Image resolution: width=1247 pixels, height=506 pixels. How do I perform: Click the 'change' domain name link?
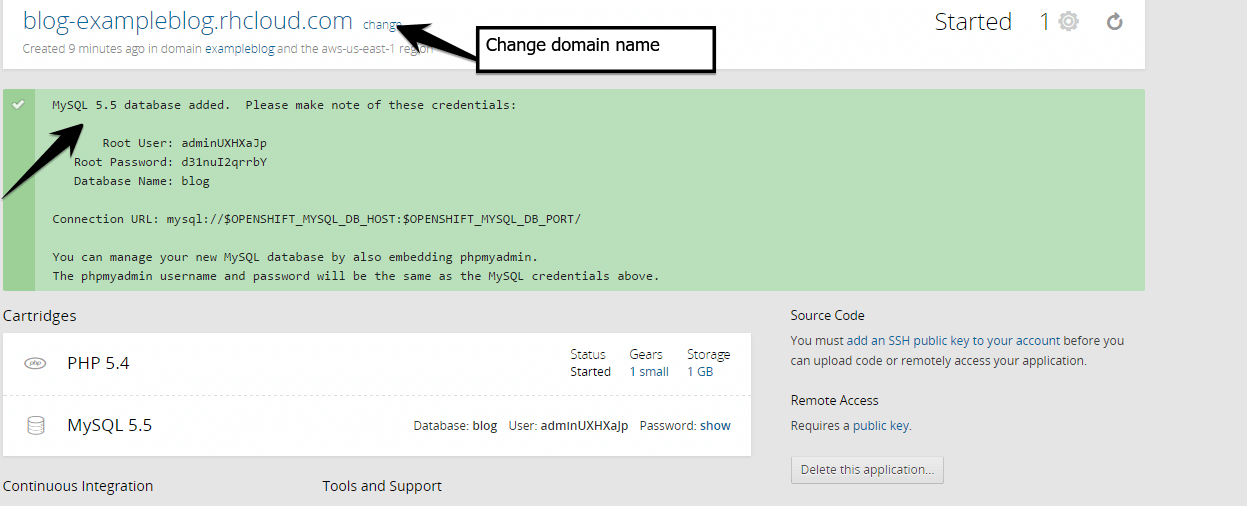(382, 24)
